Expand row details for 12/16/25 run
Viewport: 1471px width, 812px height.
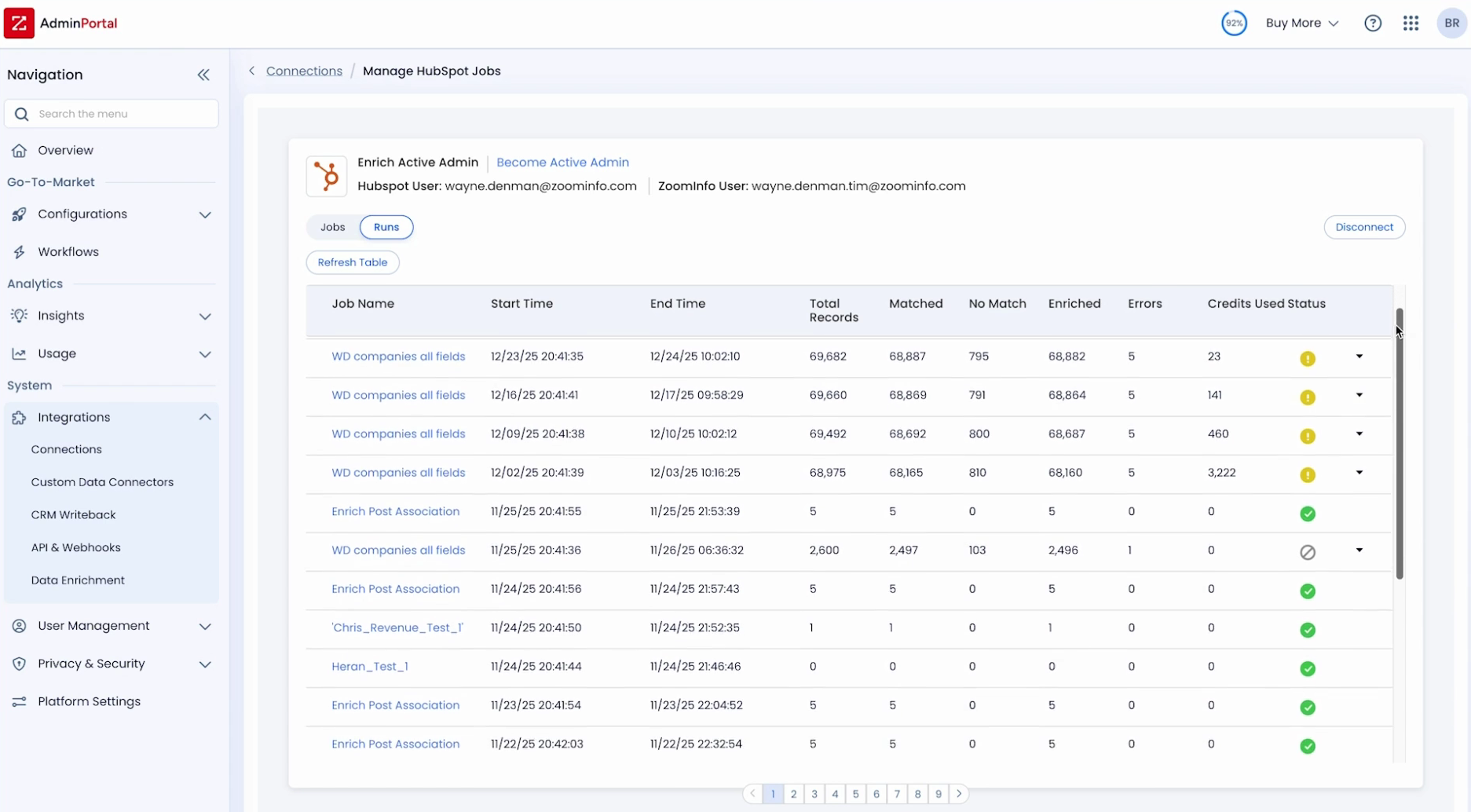(x=1359, y=395)
